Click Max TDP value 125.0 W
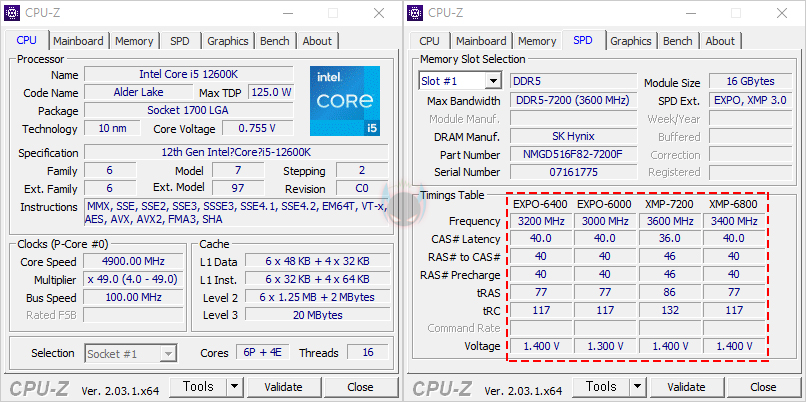Image resolution: width=806 pixels, height=402 pixels. [271, 93]
